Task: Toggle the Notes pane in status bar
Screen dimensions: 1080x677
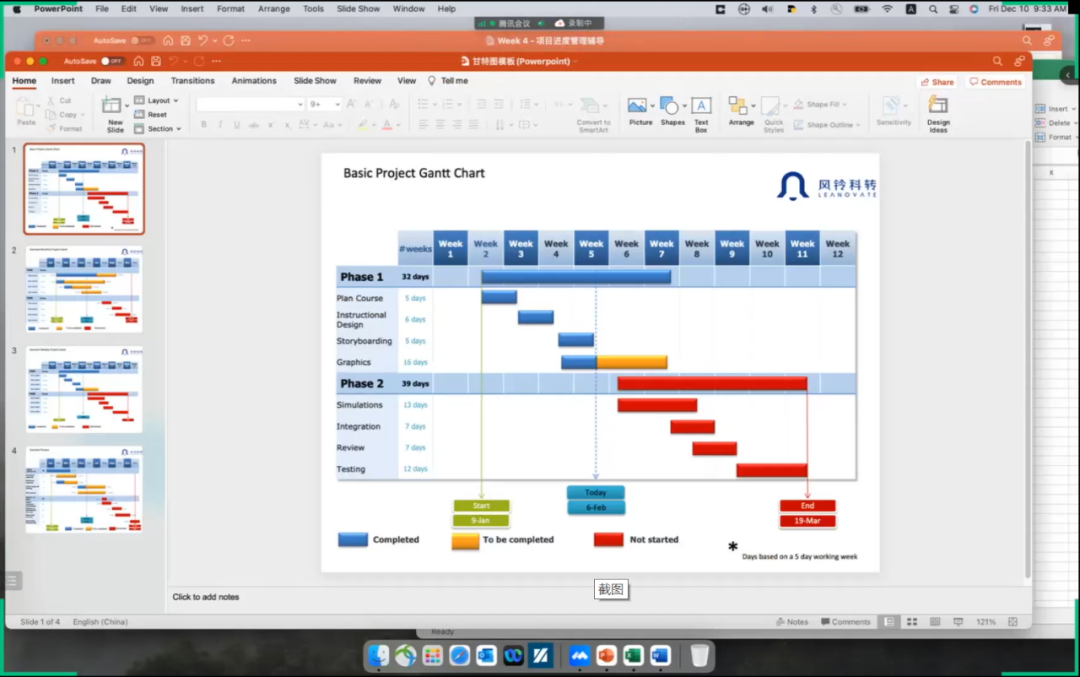Action: [792, 622]
